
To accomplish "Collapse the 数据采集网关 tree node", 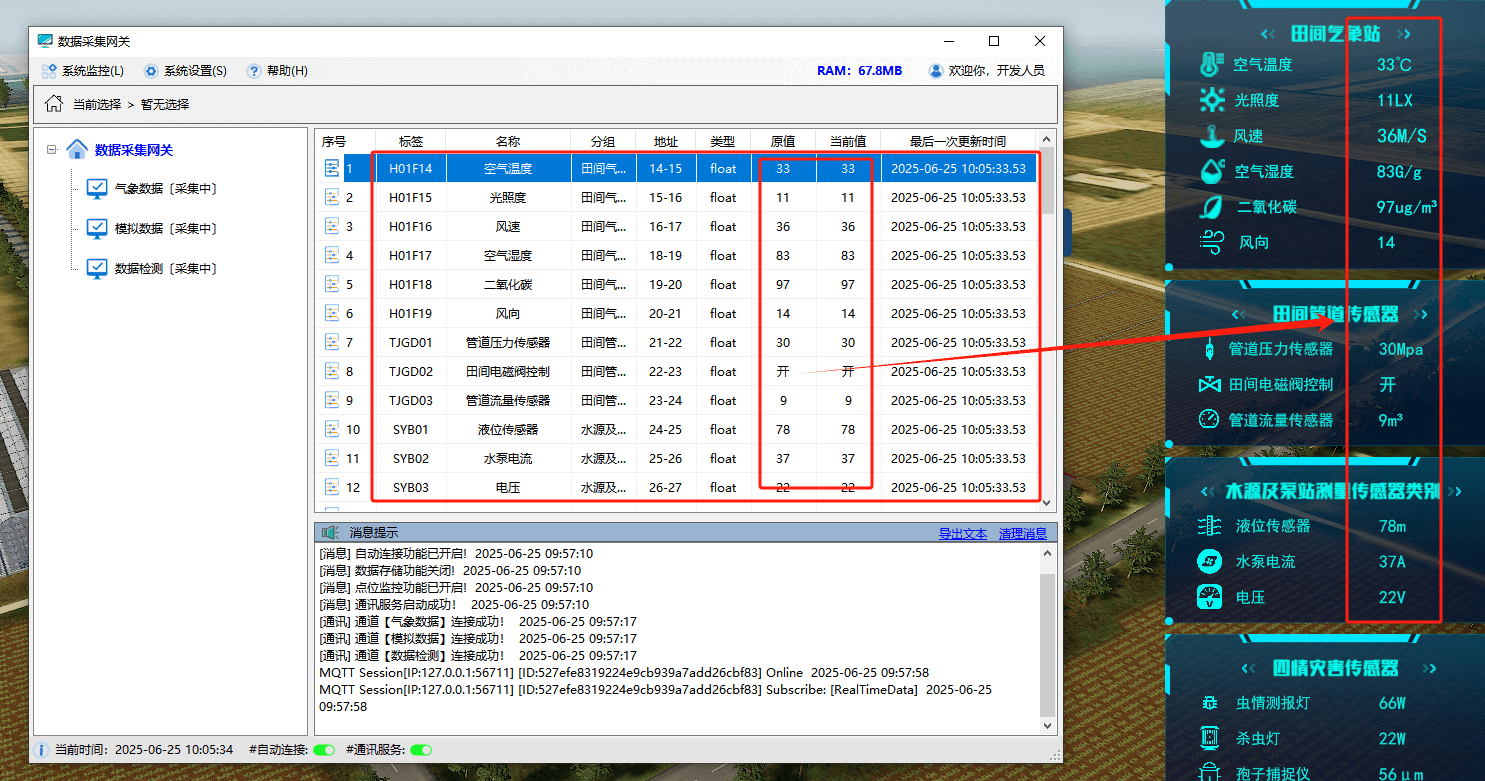I will coord(51,150).
